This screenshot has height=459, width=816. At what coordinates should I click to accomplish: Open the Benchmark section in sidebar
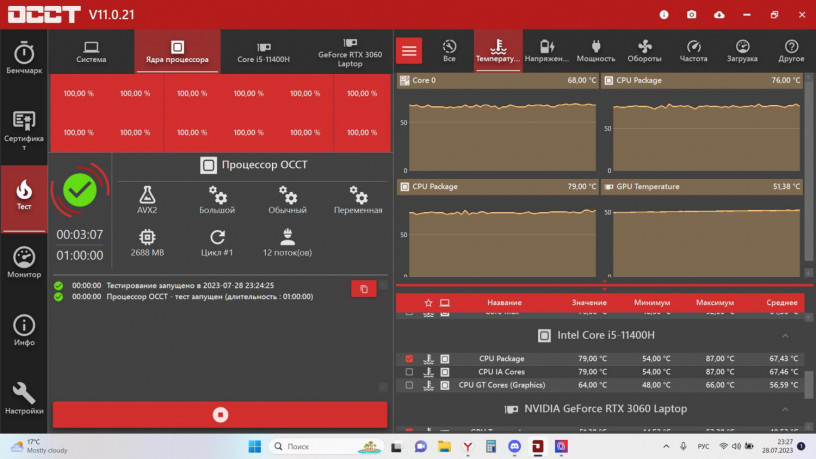24,58
